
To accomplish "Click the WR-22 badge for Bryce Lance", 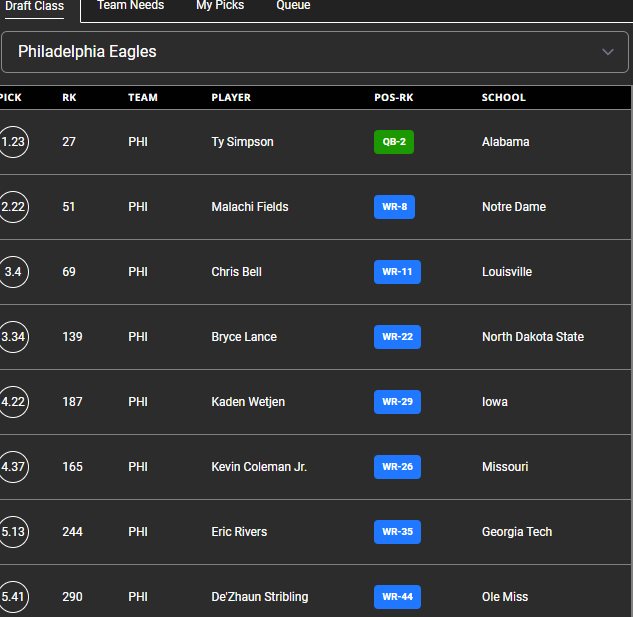I will 397,337.
